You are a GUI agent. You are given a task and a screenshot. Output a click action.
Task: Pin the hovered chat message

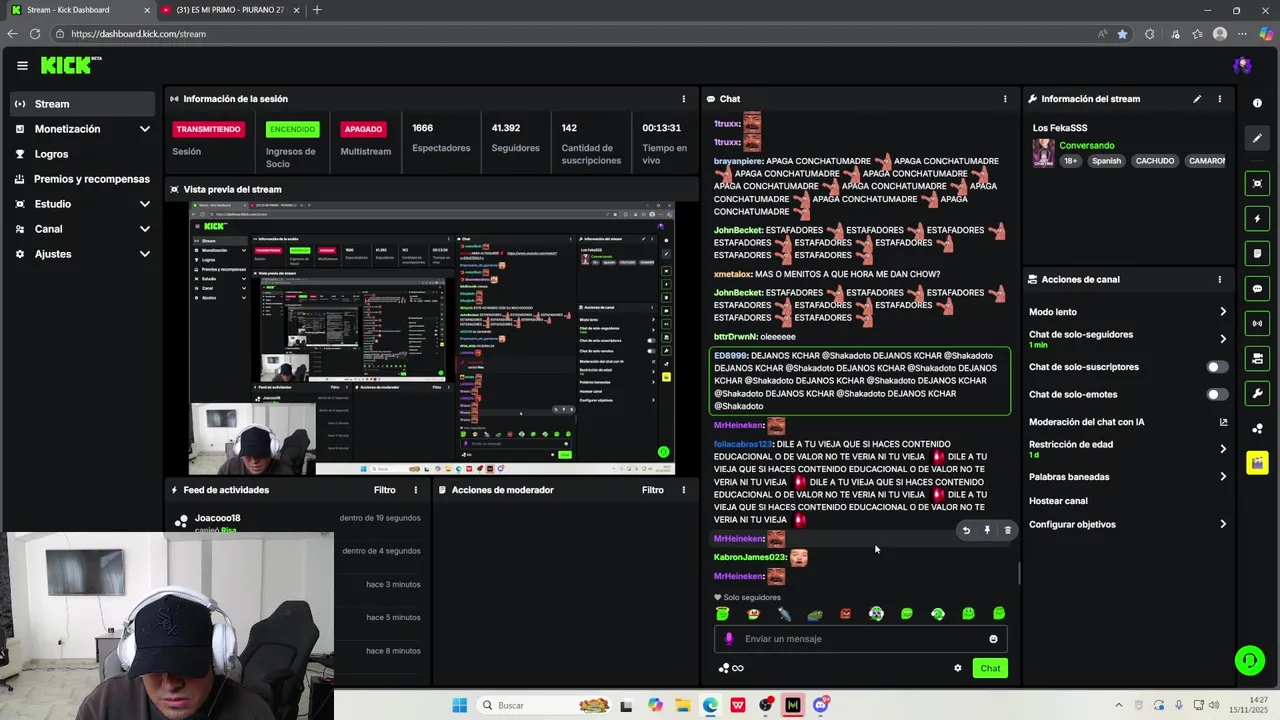(987, 531)
